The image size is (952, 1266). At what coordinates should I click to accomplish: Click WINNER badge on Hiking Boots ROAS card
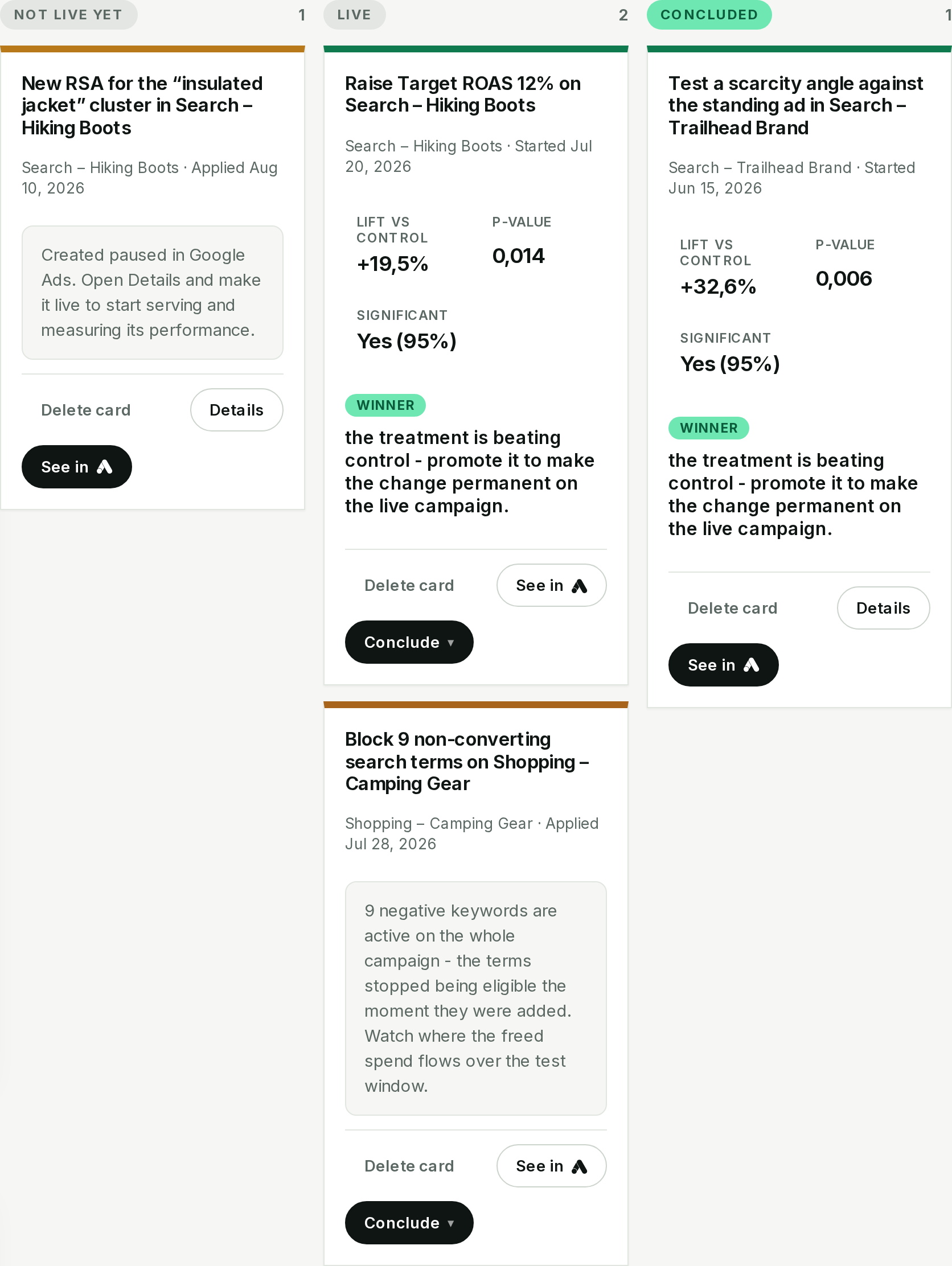(385, 405)
